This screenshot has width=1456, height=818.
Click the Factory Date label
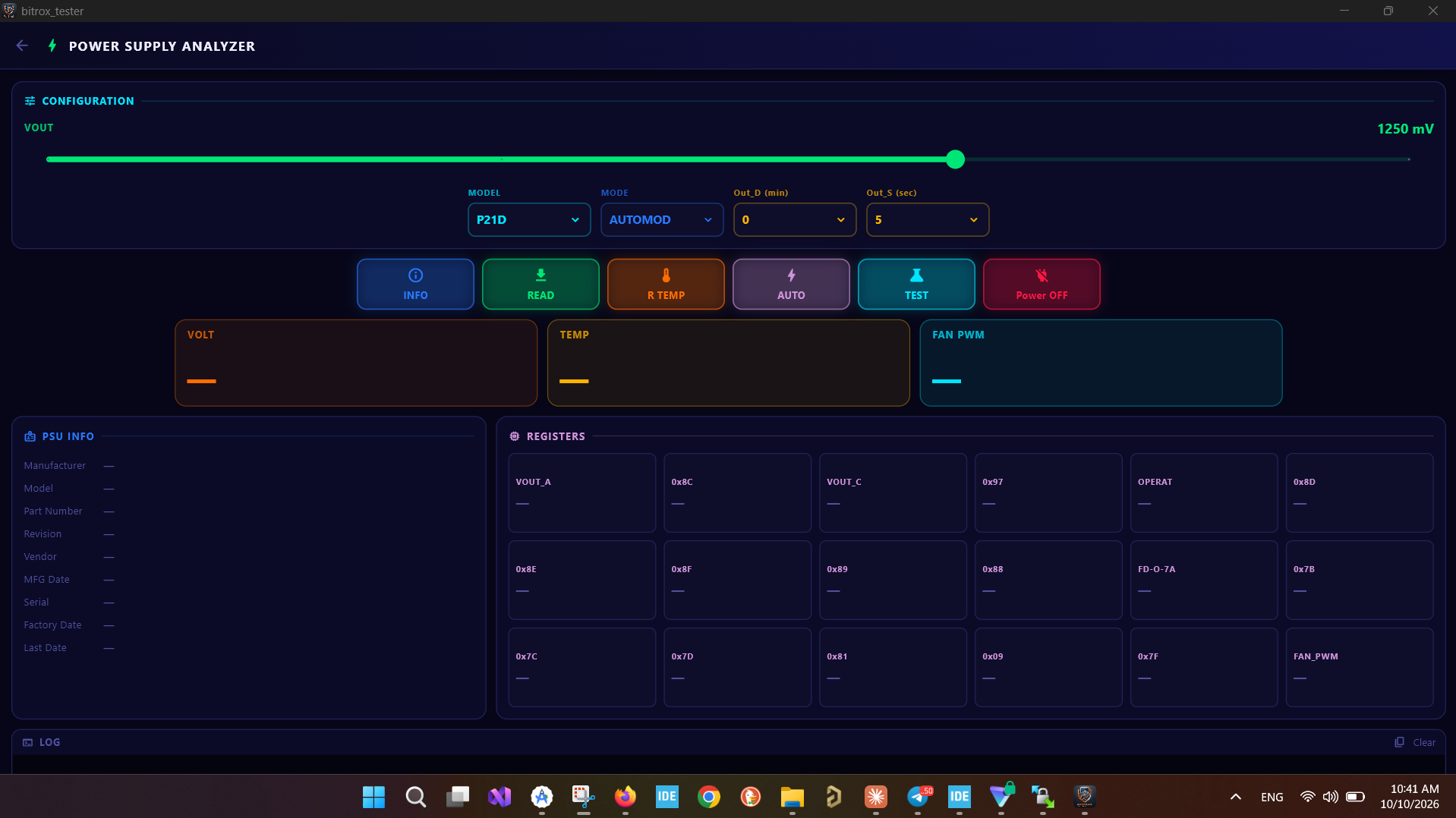pos(52,625)
